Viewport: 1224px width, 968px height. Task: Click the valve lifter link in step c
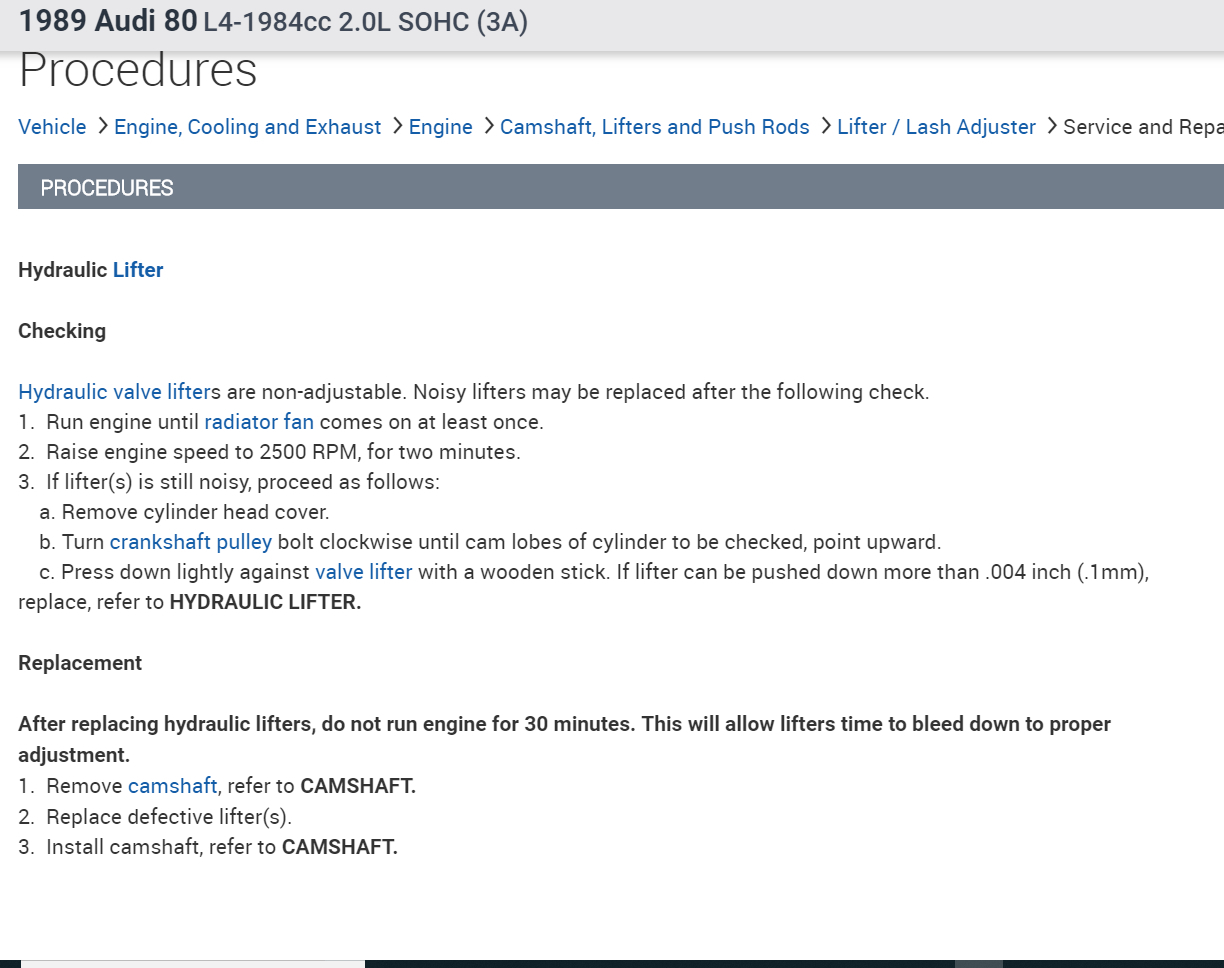363,572
